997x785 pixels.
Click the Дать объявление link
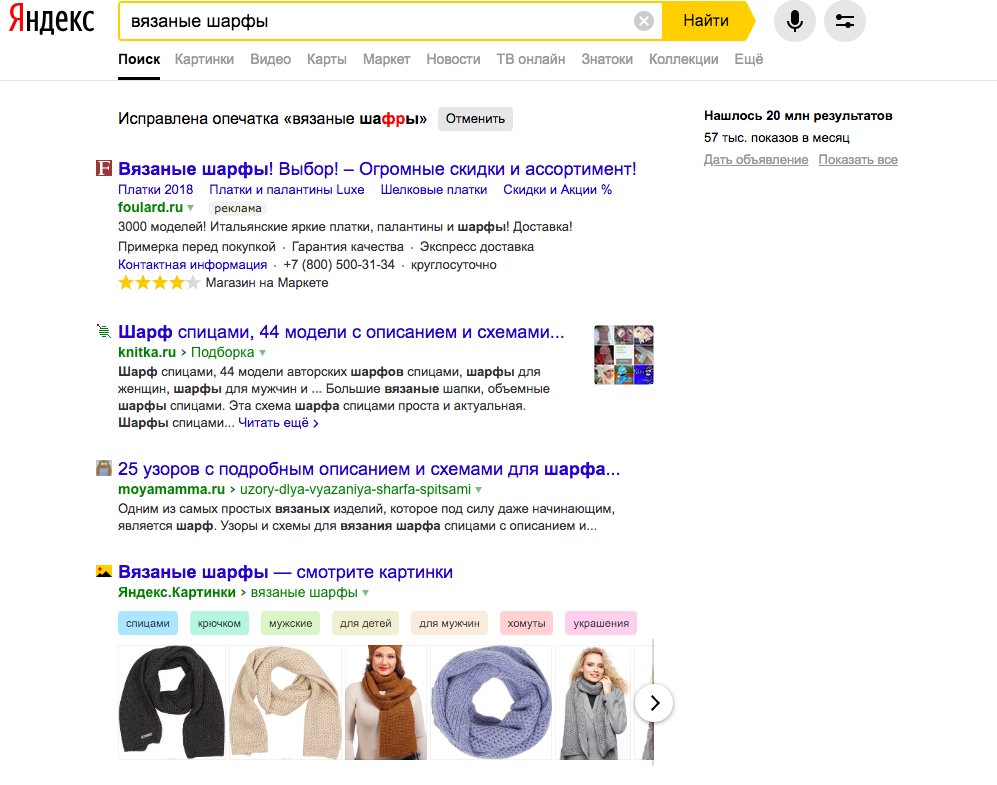(756, 160)
